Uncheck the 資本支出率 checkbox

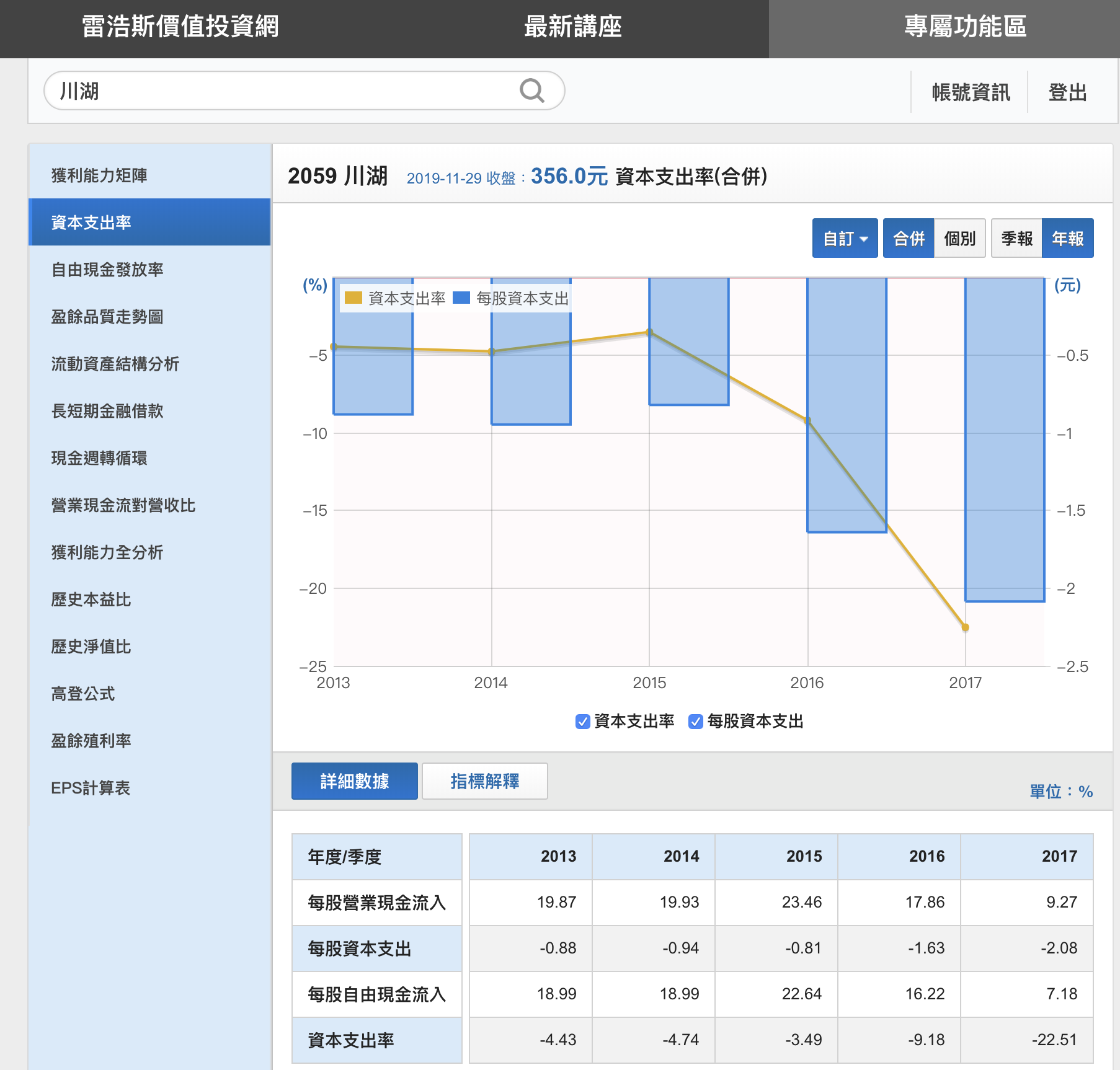point(582,722)
